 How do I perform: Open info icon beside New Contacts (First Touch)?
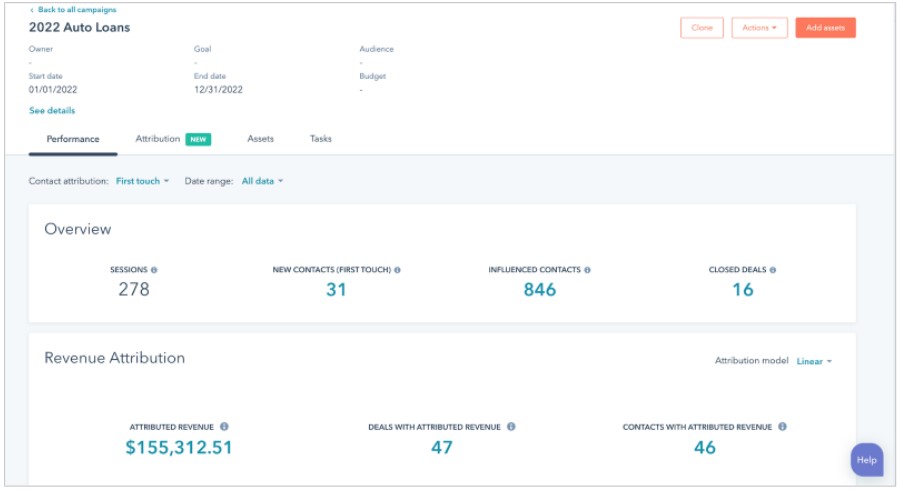(x=397, y=270)
